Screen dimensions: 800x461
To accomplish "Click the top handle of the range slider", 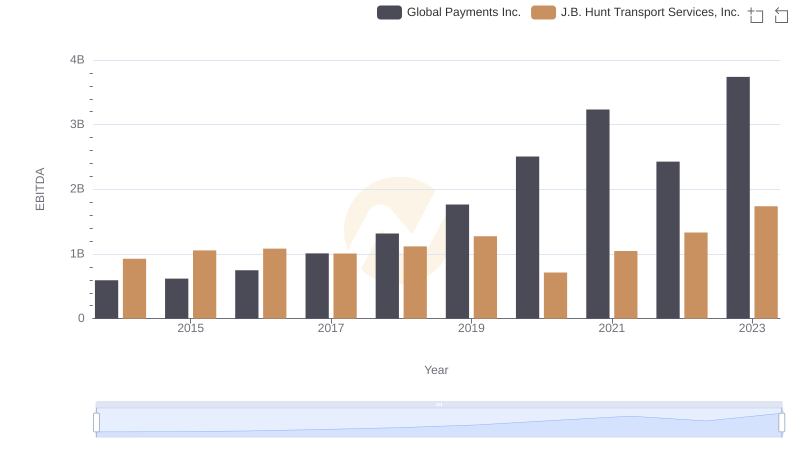I will pos(439,404).
